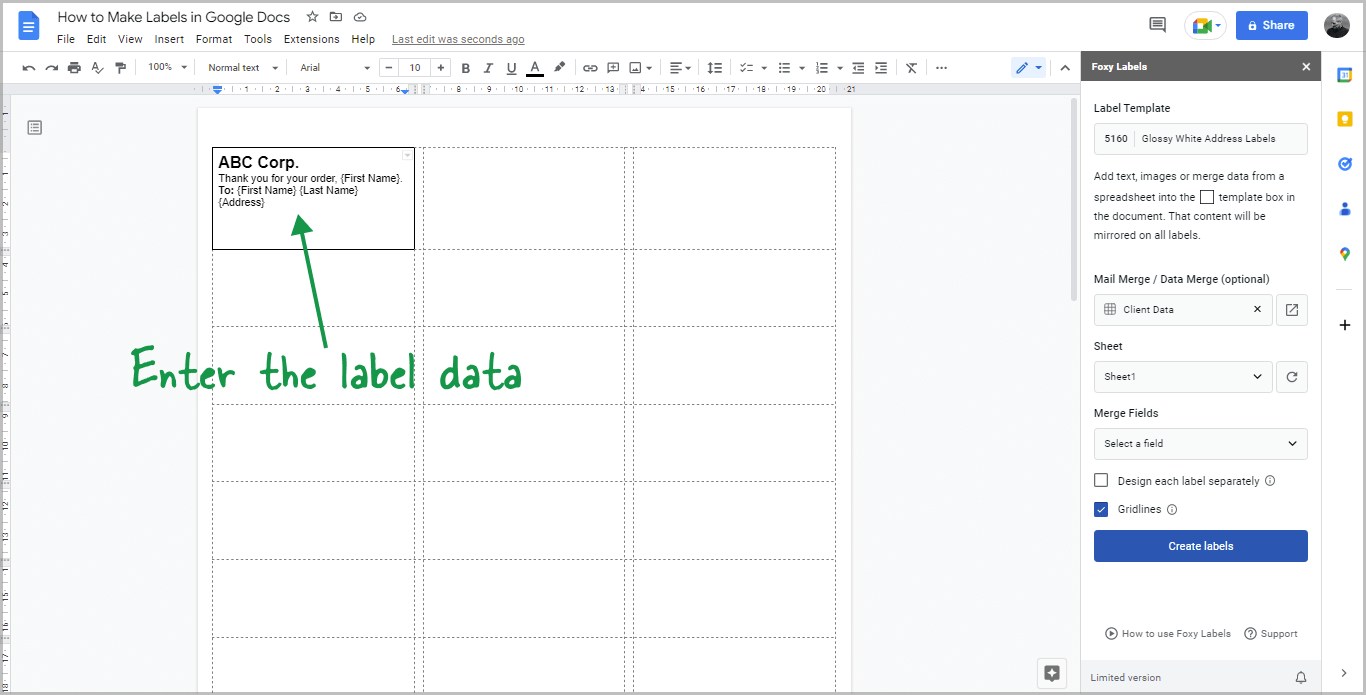Open Google Maps from the side panel
This screenshot has height=695, width=1366.
click(x=1345, y=253)
